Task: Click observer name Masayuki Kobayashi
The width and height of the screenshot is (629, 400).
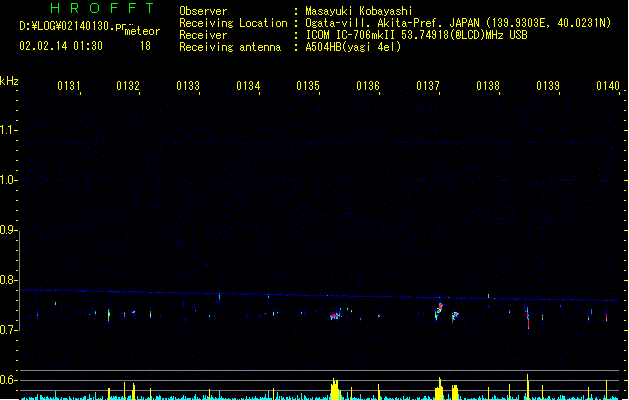Action: tap(359, 11)
